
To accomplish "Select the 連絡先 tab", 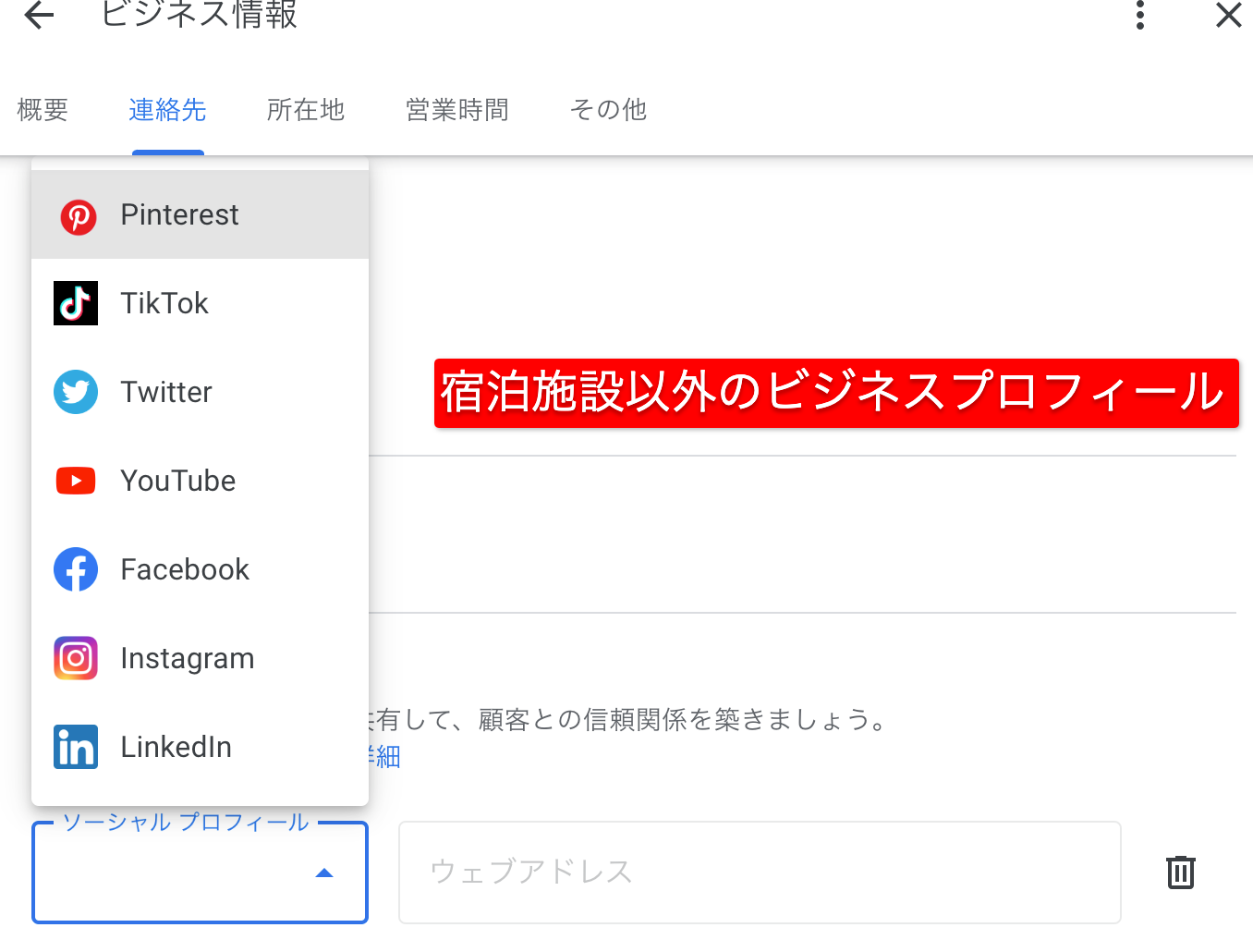I will pos(167,110).
